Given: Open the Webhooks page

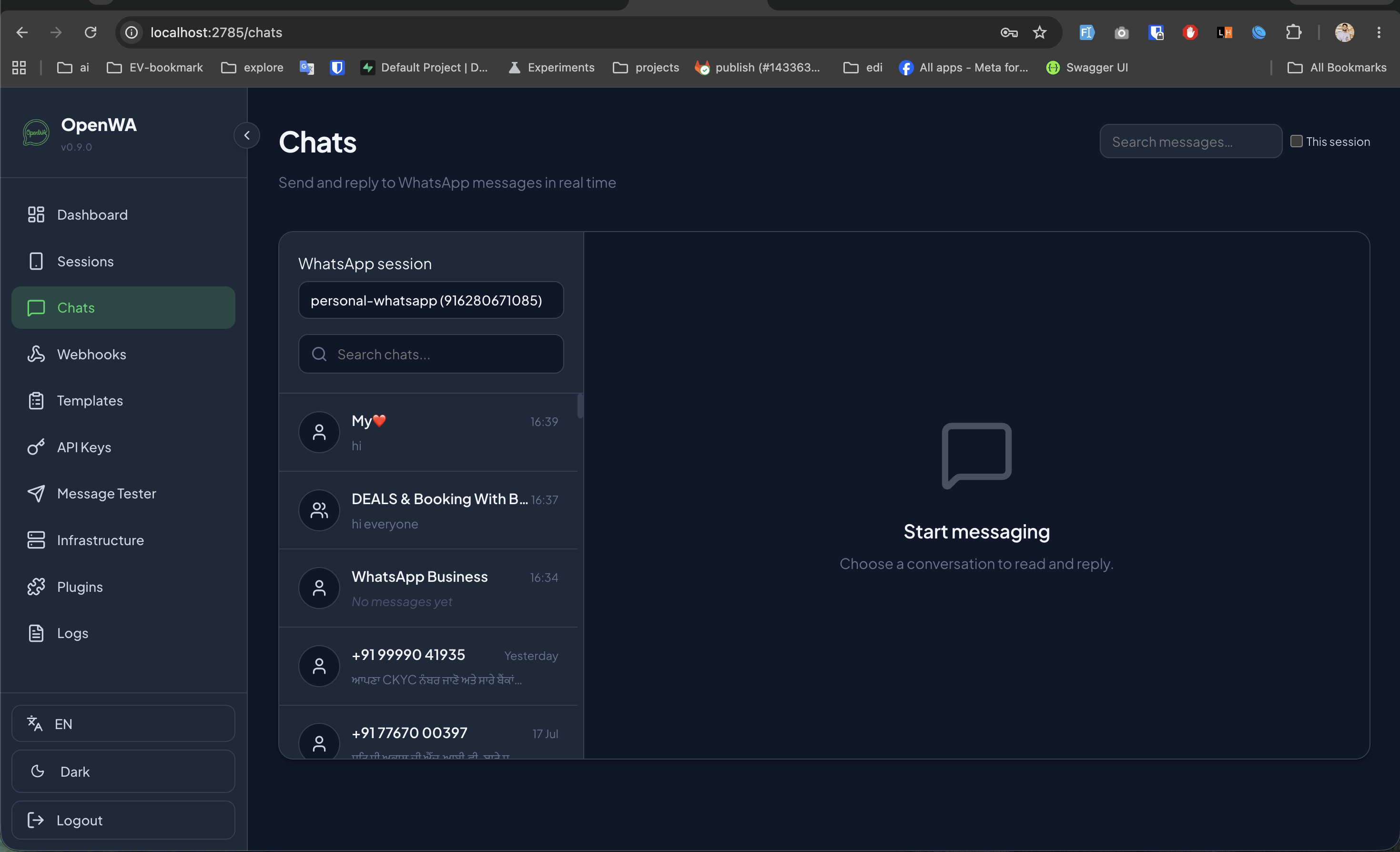Looking at the screenshot, I should [123, 355].
